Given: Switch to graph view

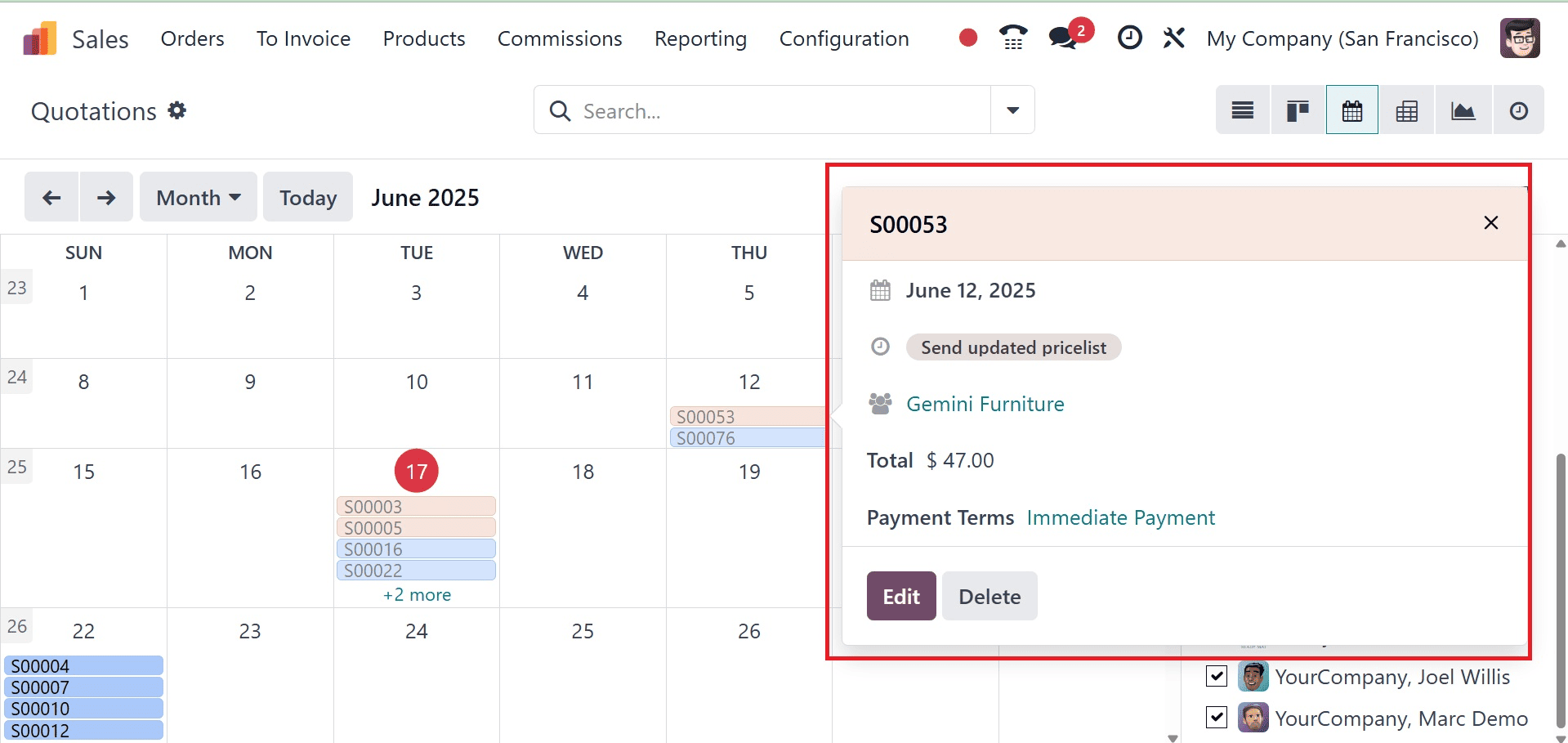Looking at the screenshot, I should point(1463,110).
